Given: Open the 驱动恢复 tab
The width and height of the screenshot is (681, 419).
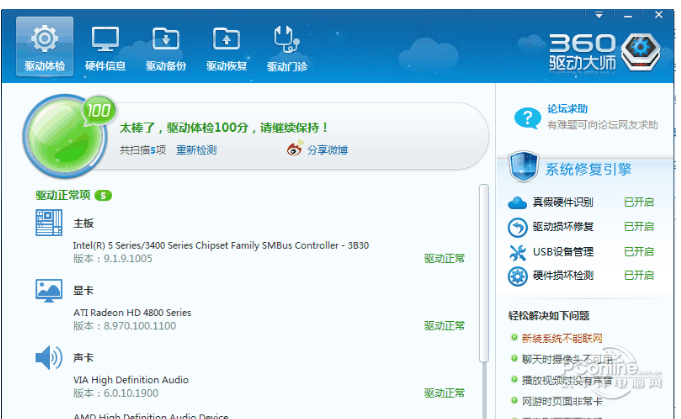Looking at the screenshot, I should pos(226,47).
